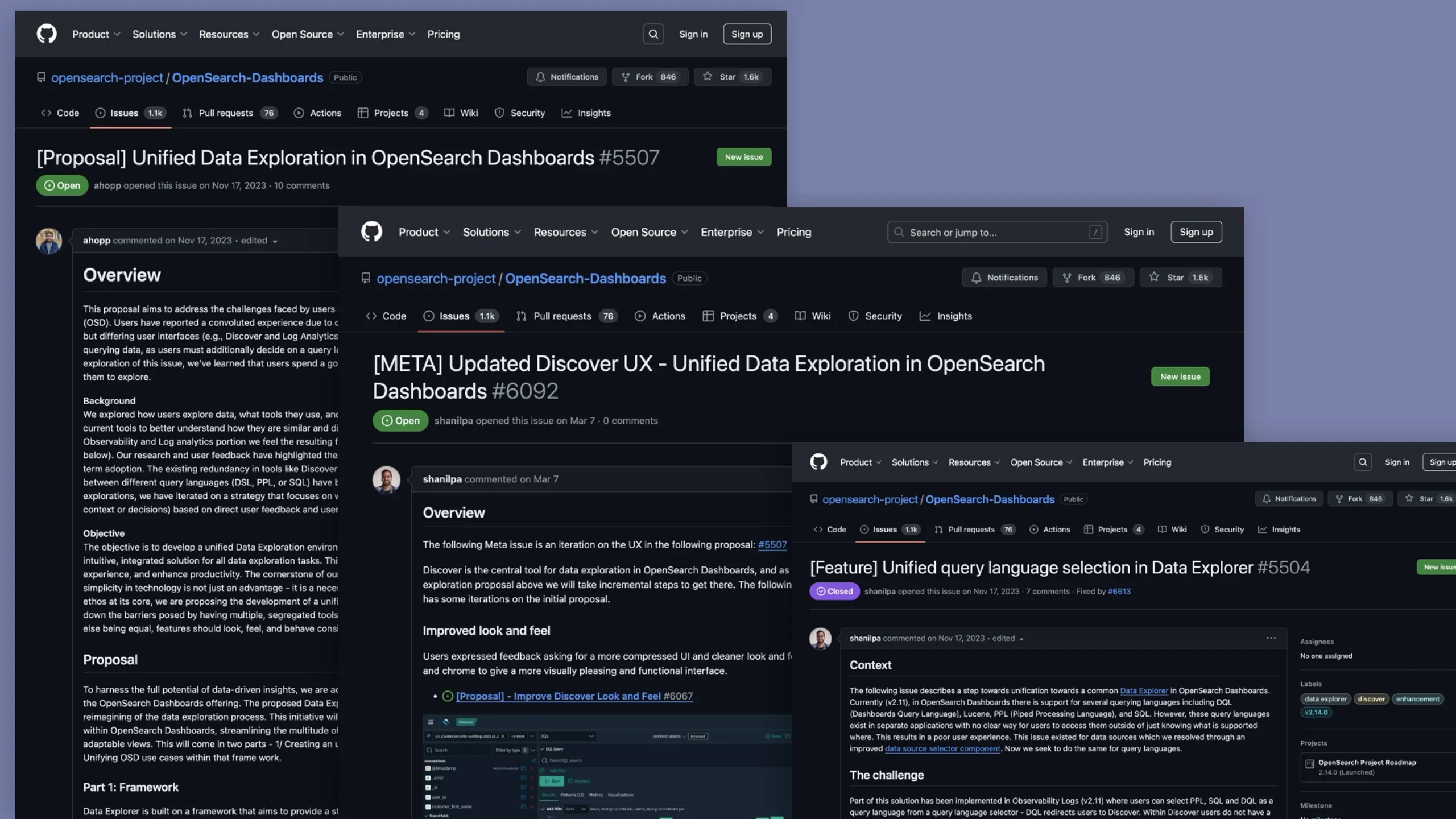
Task: Click GitHub logo in issue #6092 window
Action: coord(371,232)
